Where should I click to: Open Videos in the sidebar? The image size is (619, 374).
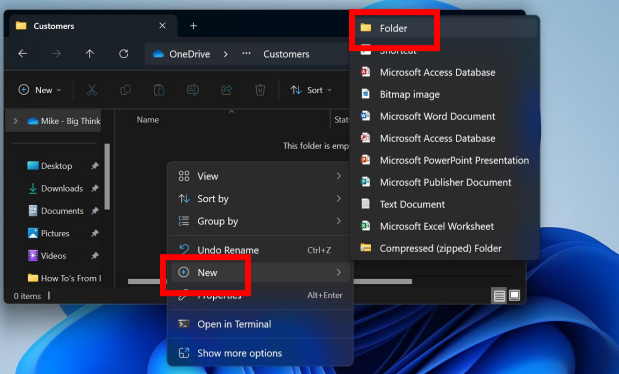click(47, 256)
